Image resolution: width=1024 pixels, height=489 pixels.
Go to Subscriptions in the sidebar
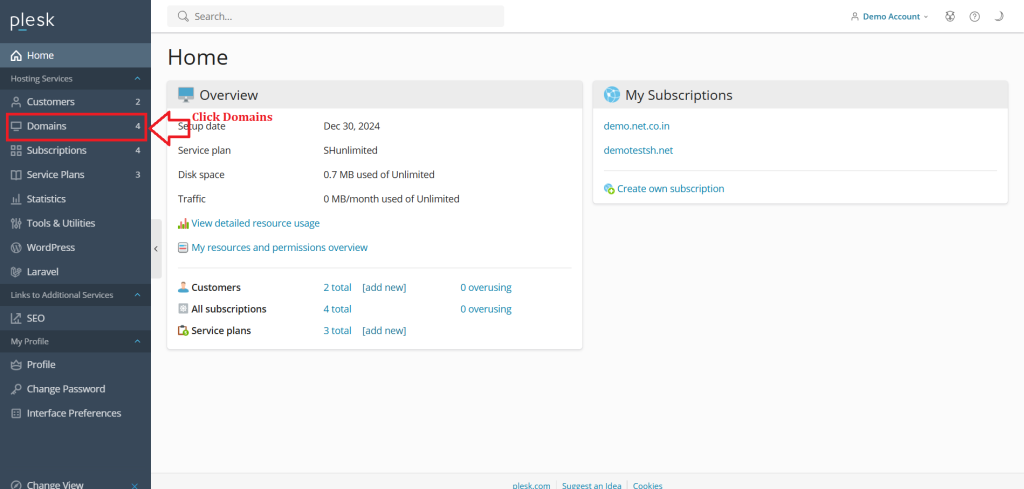75,150
